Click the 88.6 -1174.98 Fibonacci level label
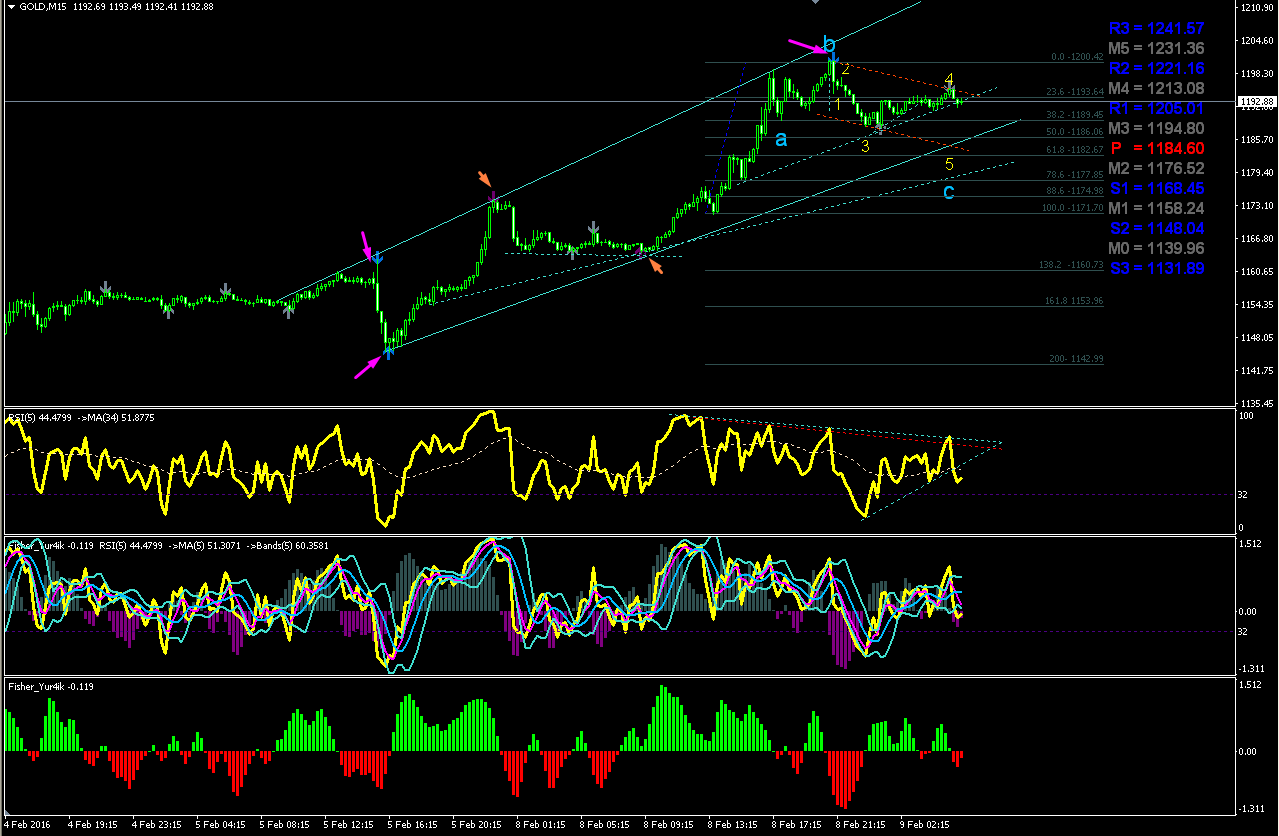This screenshot has width=1279, height=836. [1075, 190]
